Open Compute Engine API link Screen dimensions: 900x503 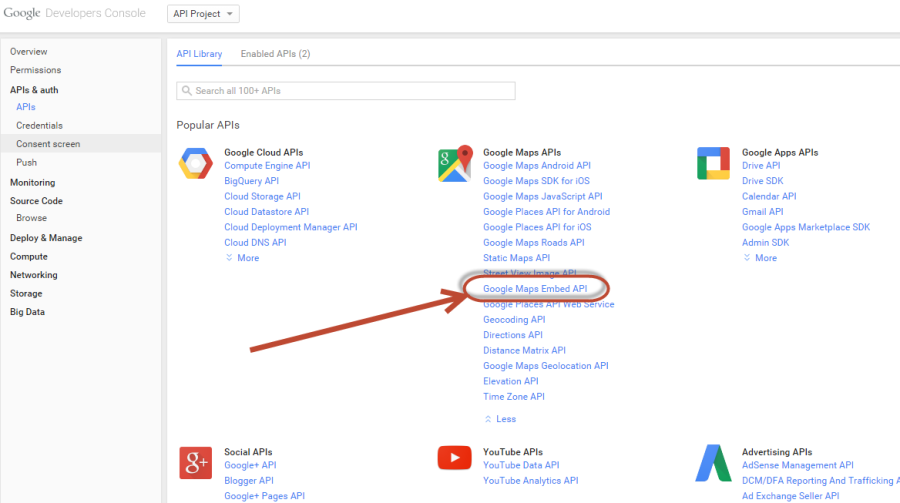click(267, 166)
